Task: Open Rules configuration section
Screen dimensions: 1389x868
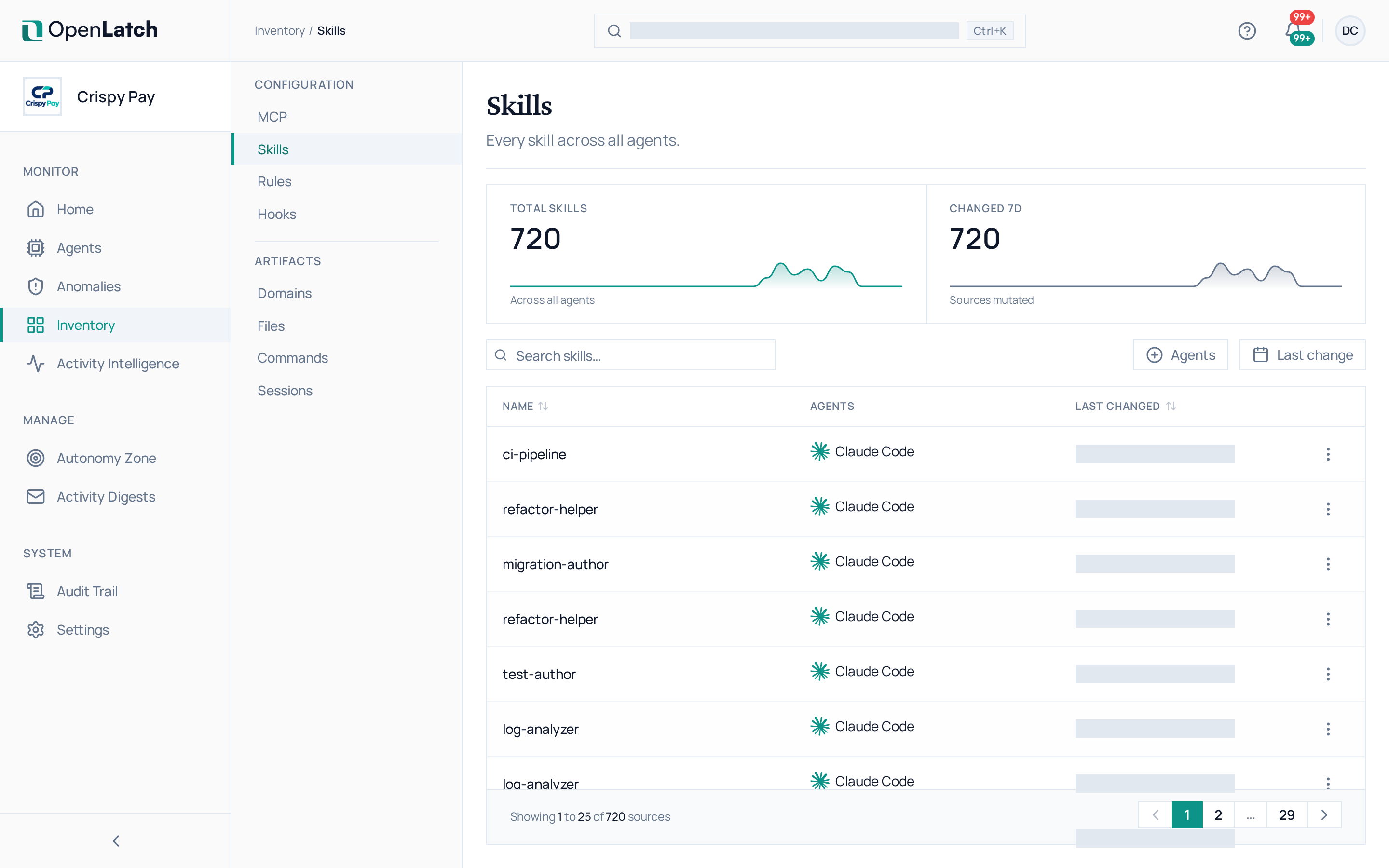Action: tap(347, 181)
